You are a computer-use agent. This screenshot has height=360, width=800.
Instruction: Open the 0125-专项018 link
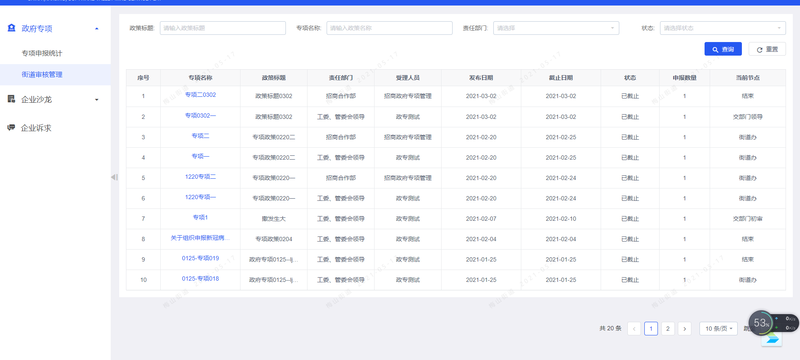201,278
